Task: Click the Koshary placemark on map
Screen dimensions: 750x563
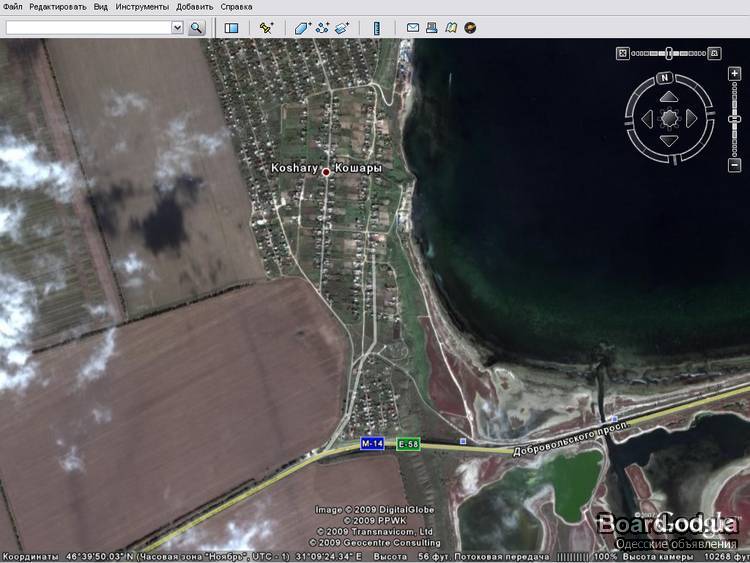Action: (326, 172)
